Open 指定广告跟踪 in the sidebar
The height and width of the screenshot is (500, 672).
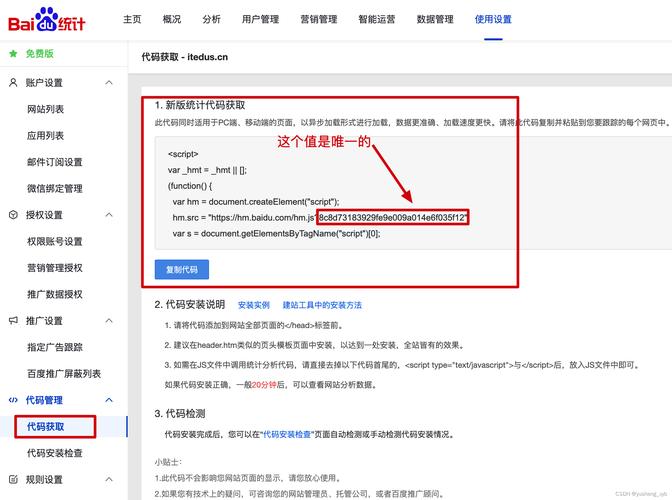[55, 347]
